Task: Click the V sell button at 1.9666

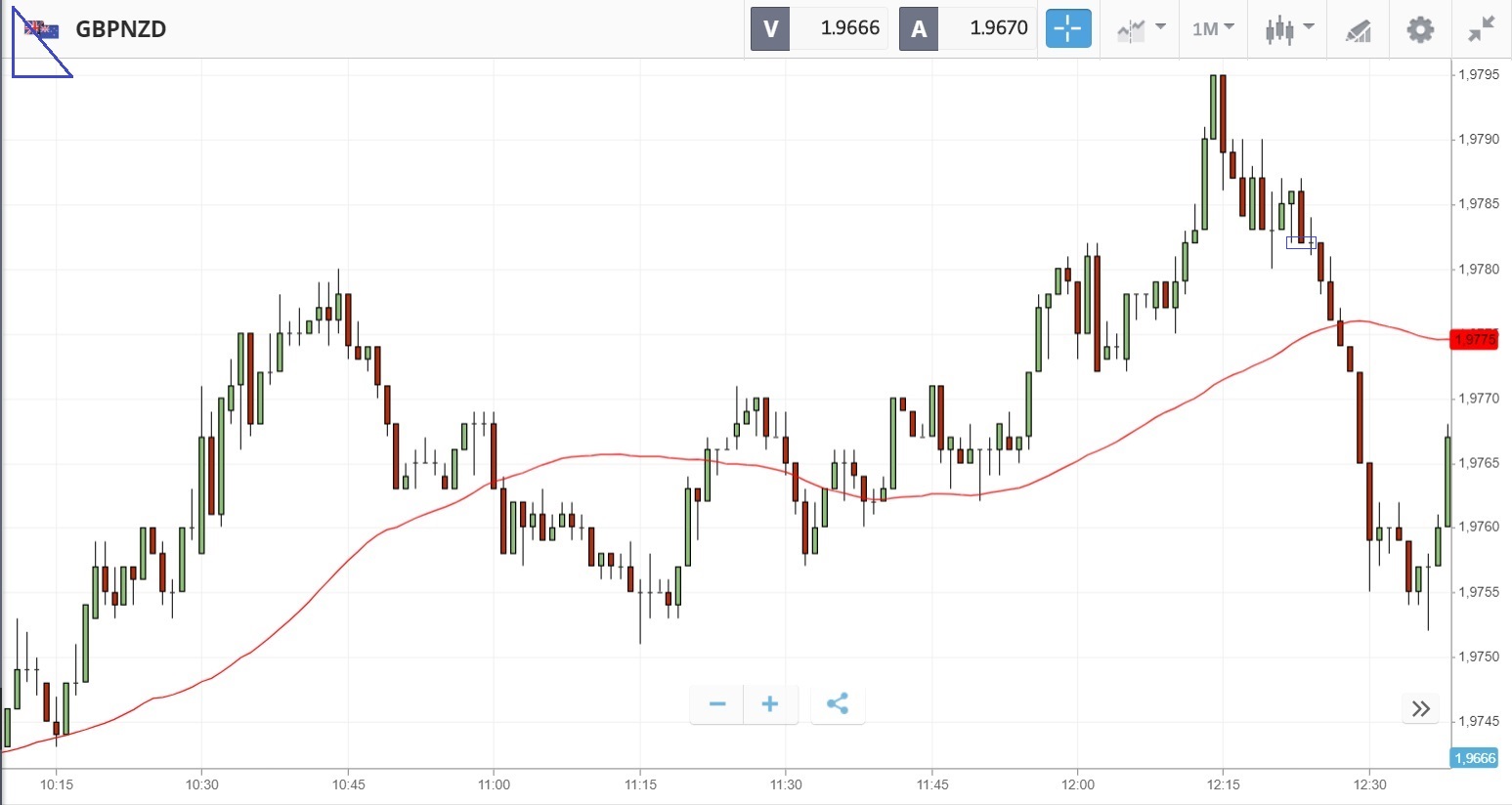Action: [819, 28]
